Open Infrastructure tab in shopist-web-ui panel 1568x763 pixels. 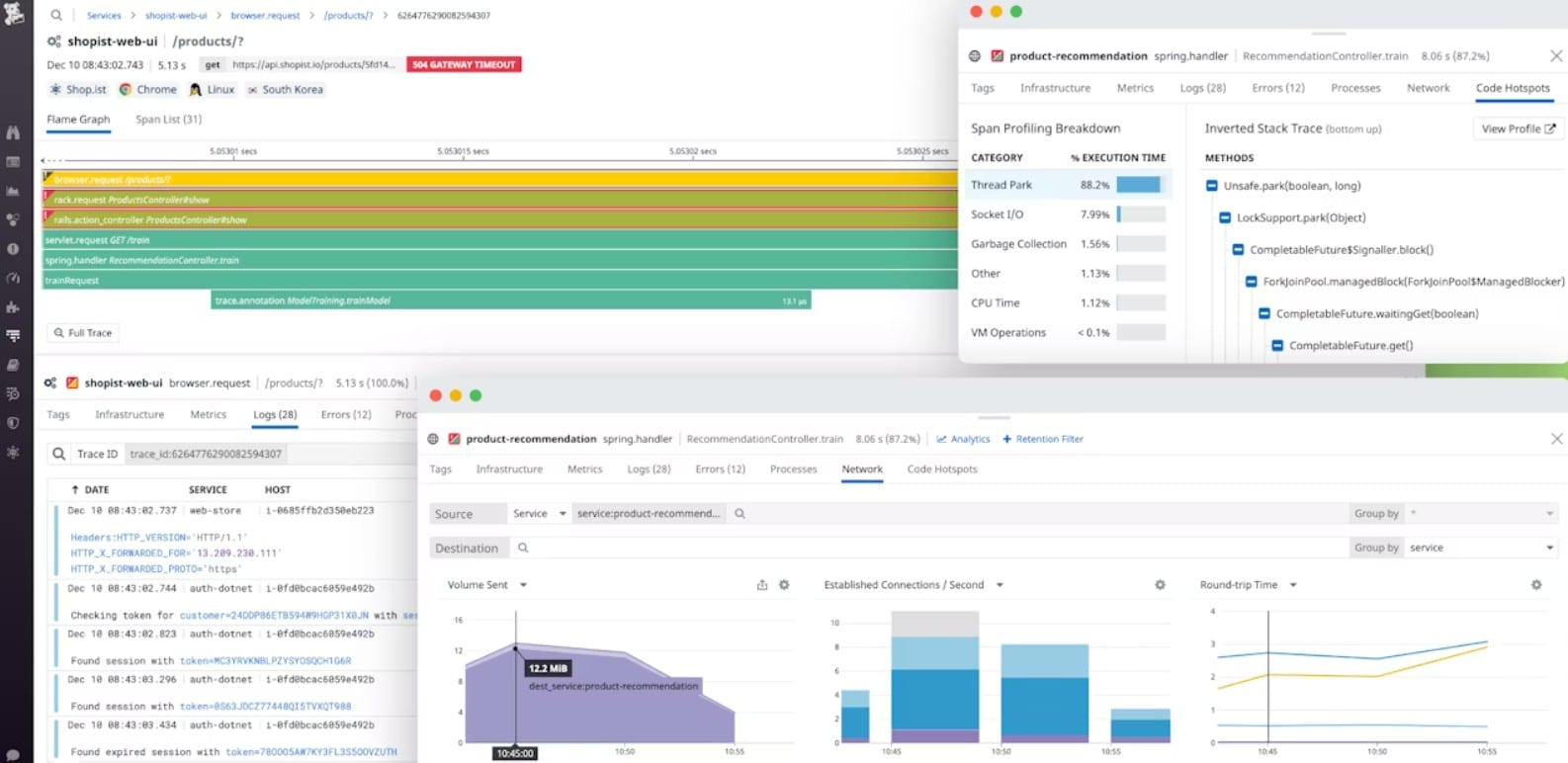pos(130,415)
